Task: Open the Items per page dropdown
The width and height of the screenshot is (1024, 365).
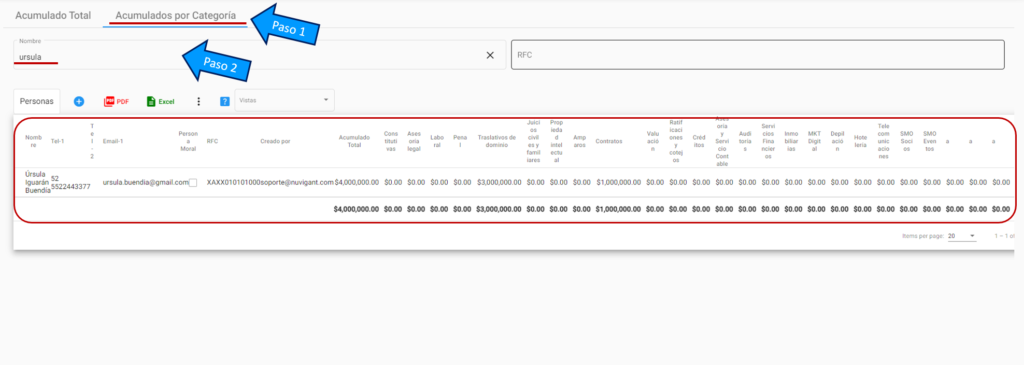Action: (962, 236)
